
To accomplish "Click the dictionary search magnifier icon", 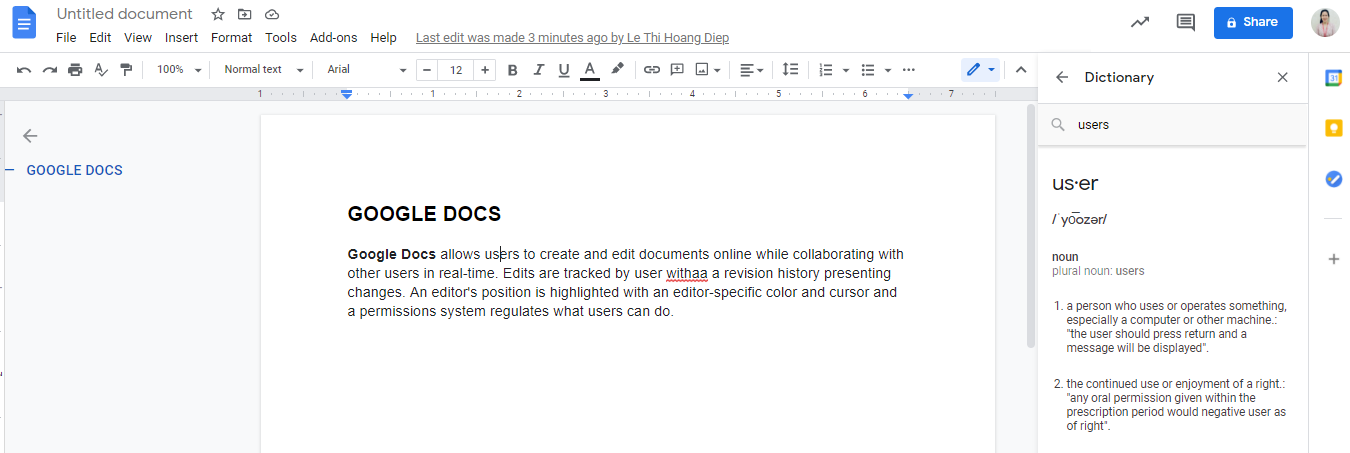I will pos(1057,125).
